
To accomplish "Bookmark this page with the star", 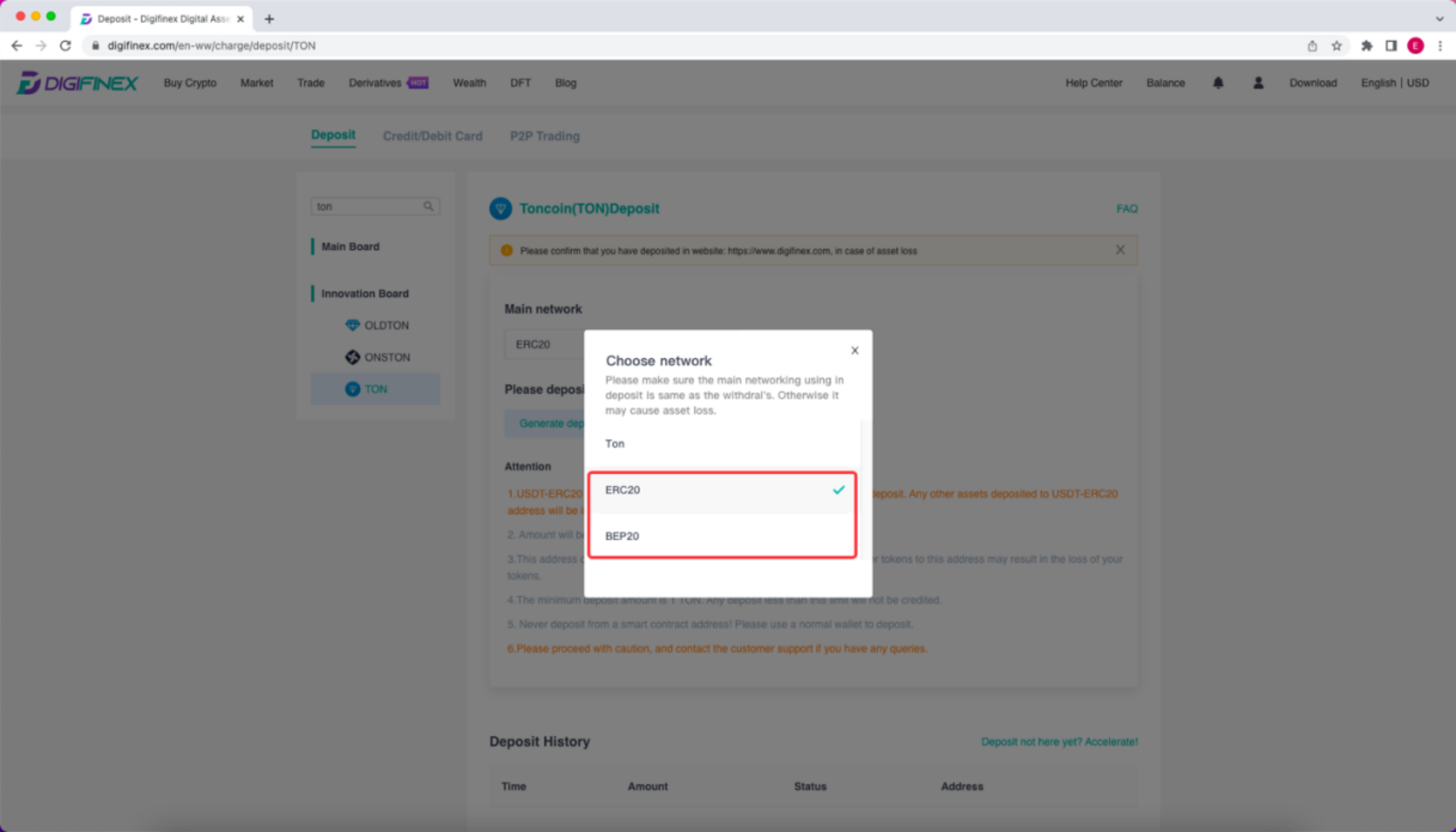I will click(1336, 46).
